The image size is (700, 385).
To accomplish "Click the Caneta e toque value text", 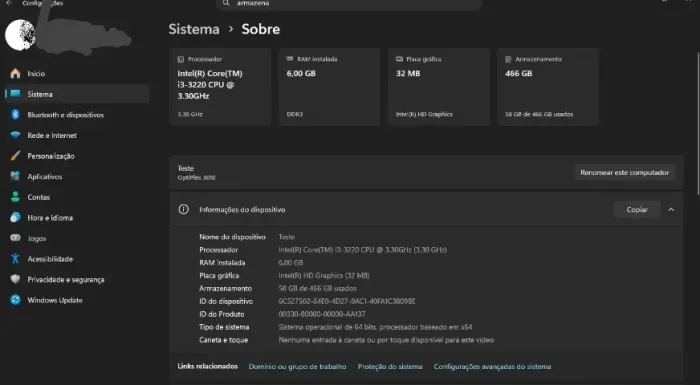I will click(386, 340).
